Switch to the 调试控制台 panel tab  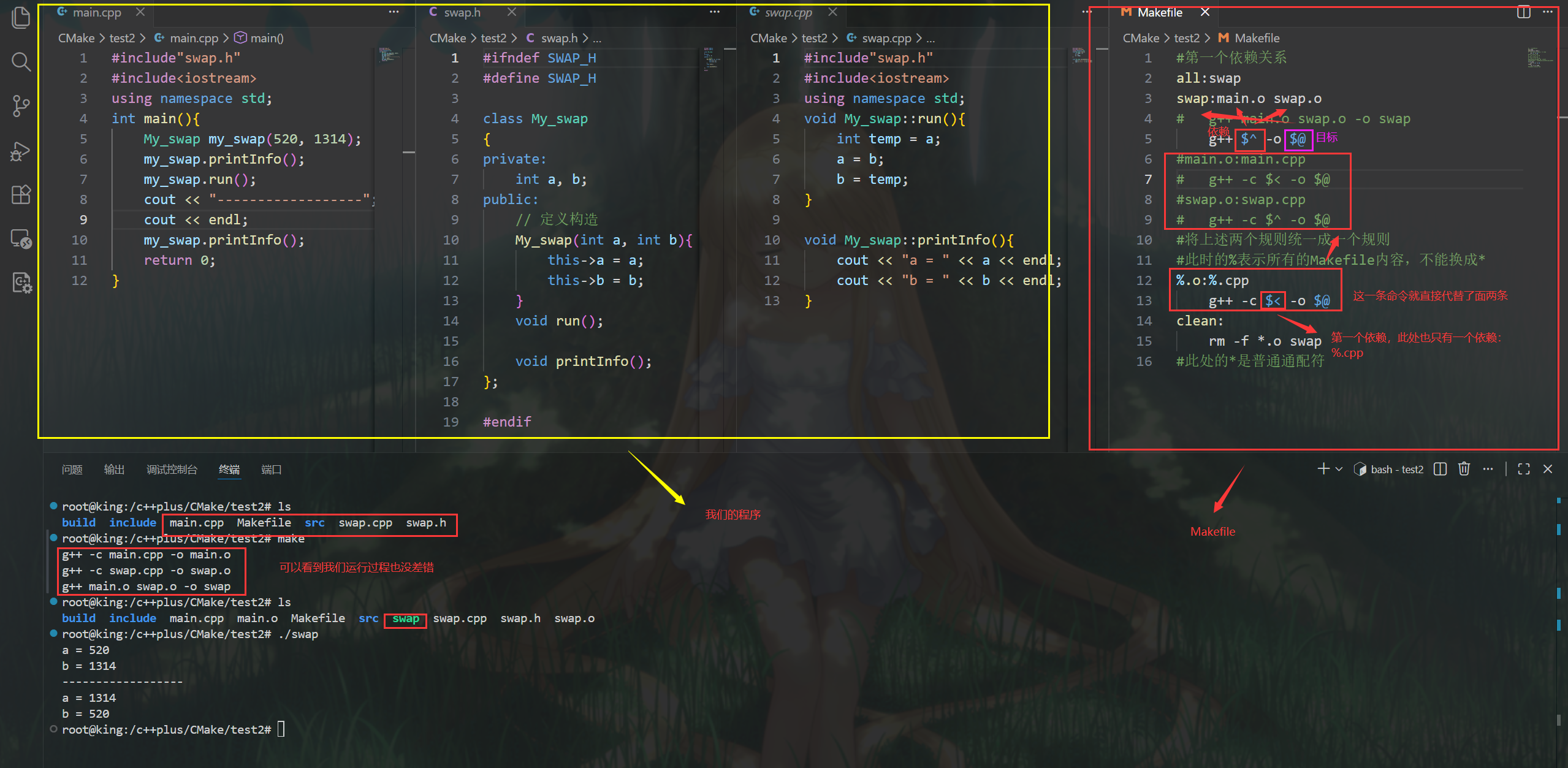pyautogui.click(x=172, y=470)
